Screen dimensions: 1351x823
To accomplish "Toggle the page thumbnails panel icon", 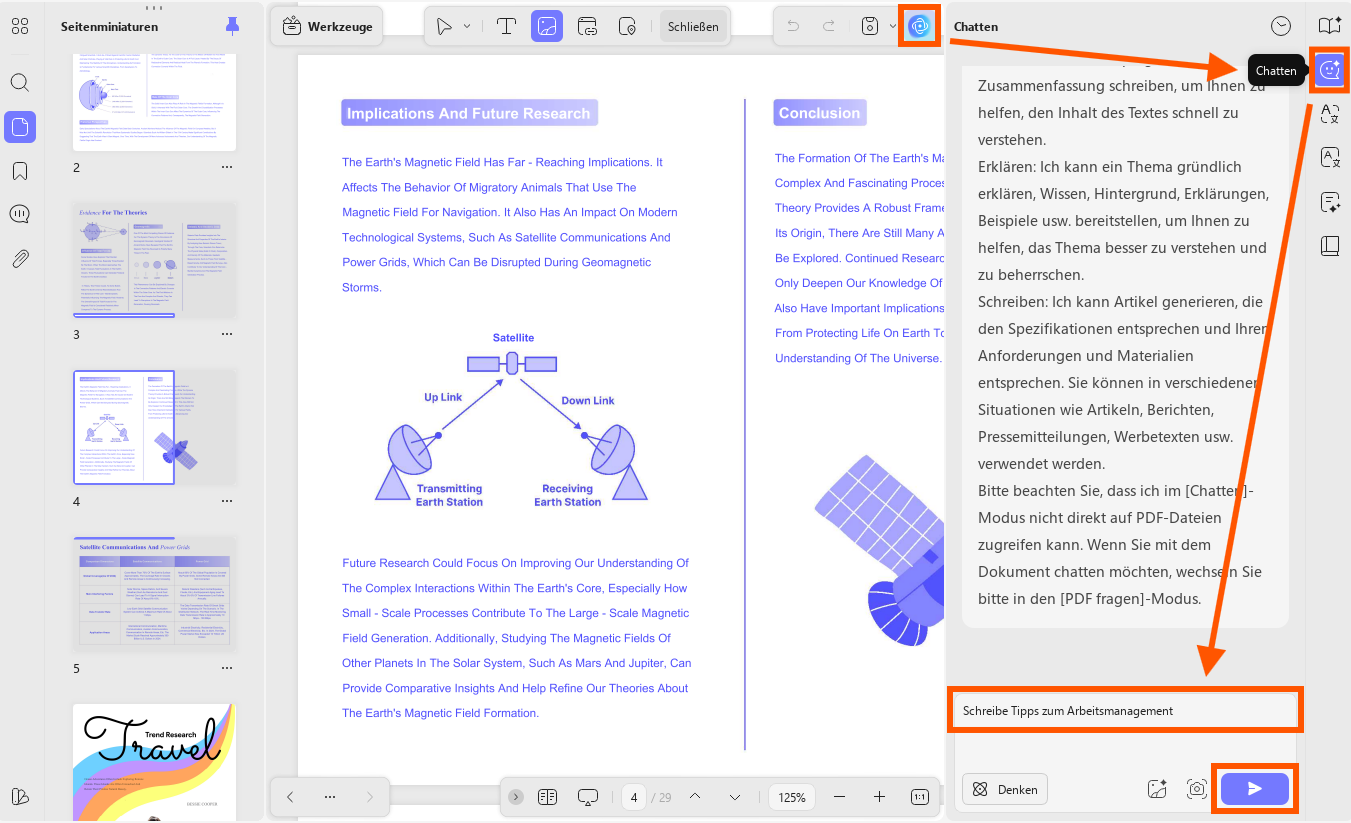I will 20,127.
